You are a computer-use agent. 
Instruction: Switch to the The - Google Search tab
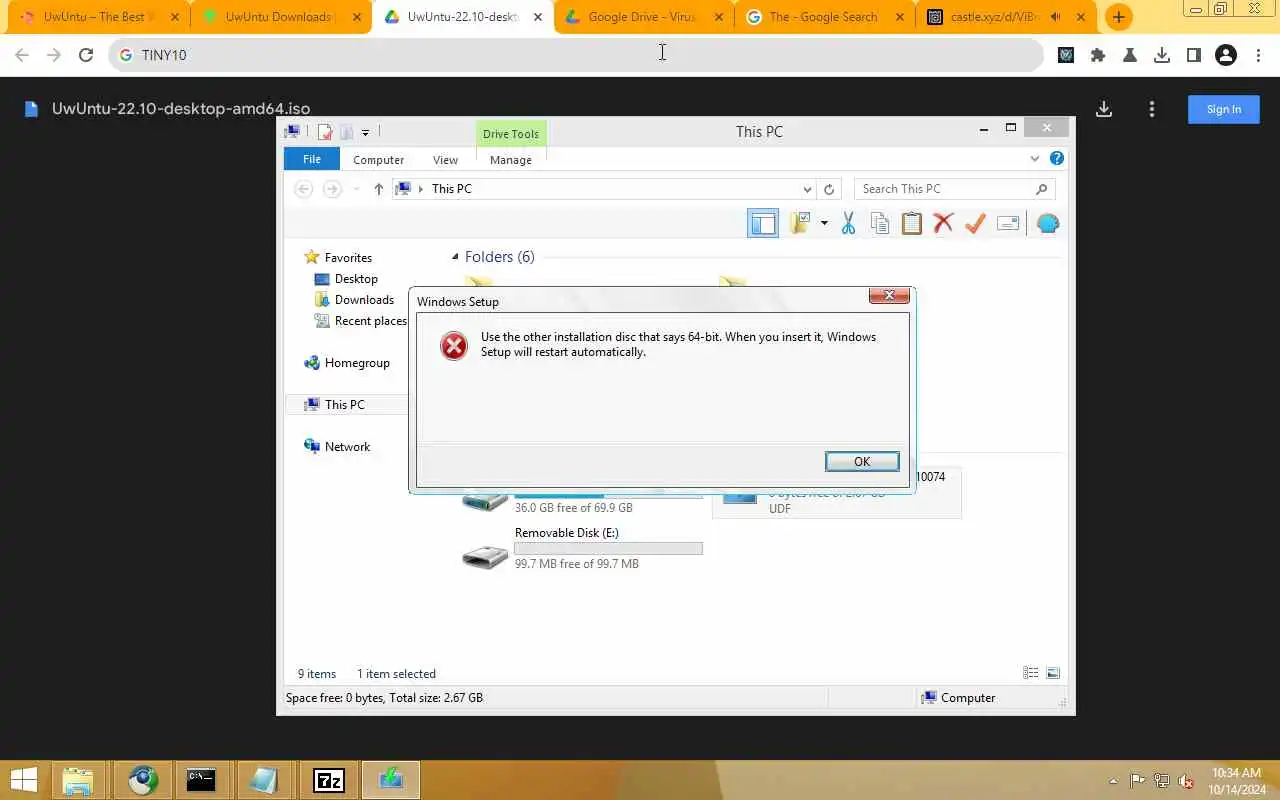click(x=824, y=17)
